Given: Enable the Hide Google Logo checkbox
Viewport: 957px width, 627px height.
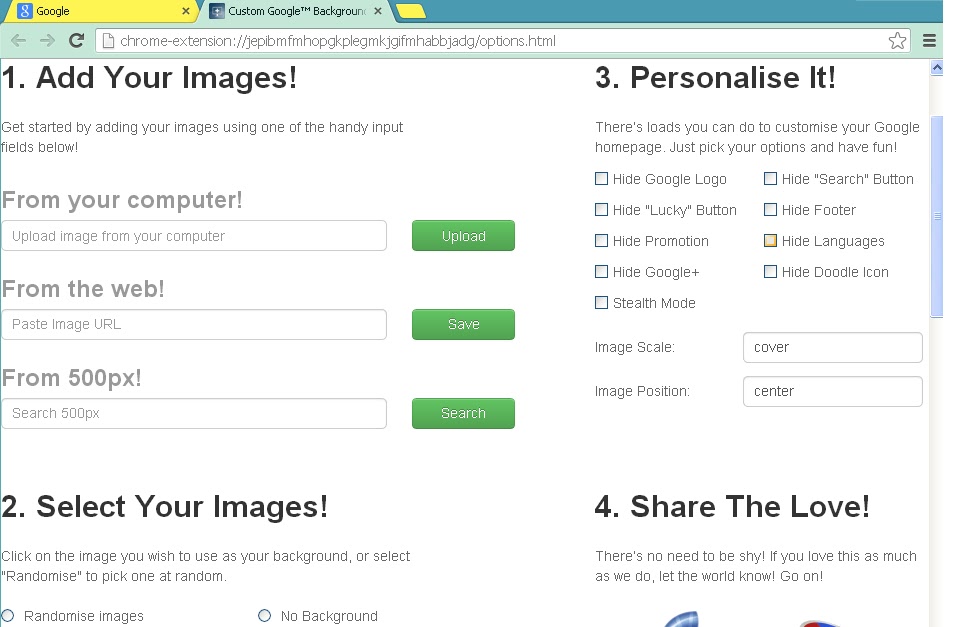Looking at the screenshot, I should coord(601,178).
